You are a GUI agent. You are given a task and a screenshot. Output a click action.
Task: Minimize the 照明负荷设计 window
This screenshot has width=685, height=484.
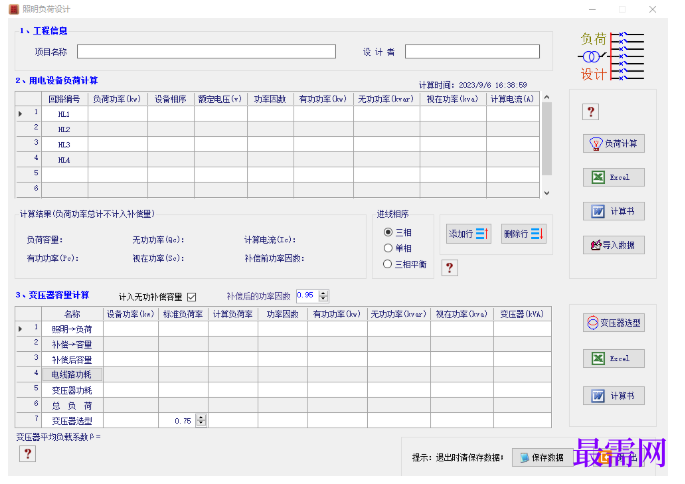(592, 9)
